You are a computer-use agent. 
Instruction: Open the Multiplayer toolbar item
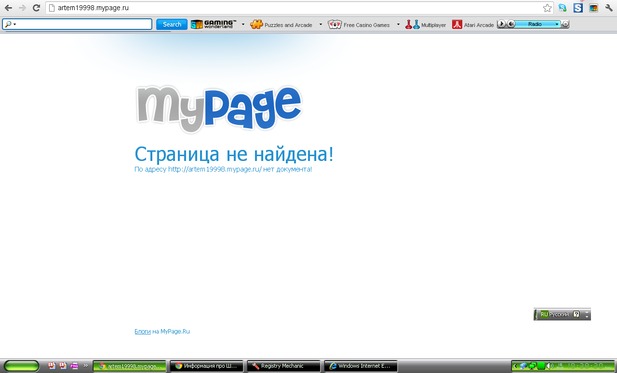pyautogui.click(x=426, y=25)
